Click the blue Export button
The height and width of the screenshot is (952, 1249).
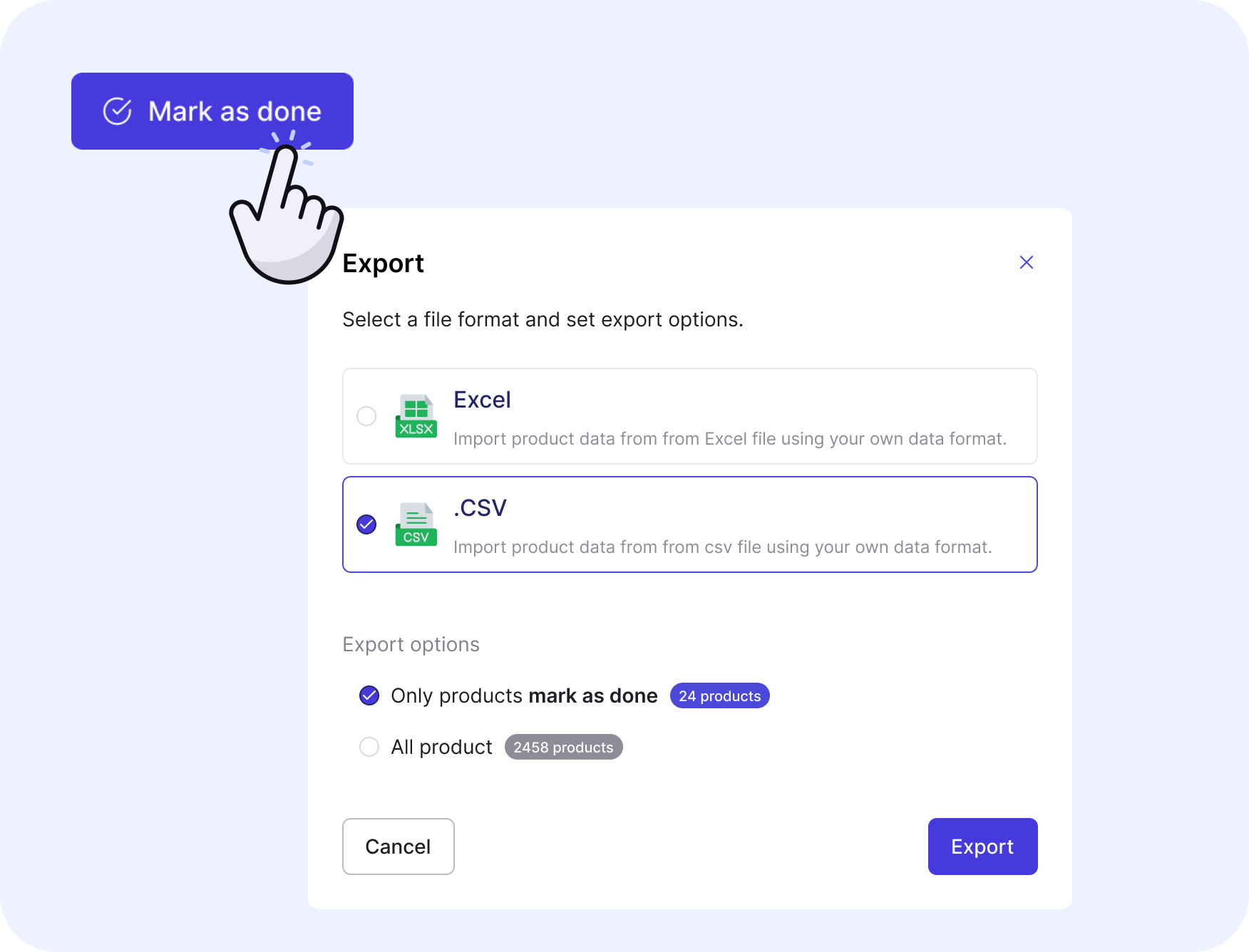[x=983, y=847]
